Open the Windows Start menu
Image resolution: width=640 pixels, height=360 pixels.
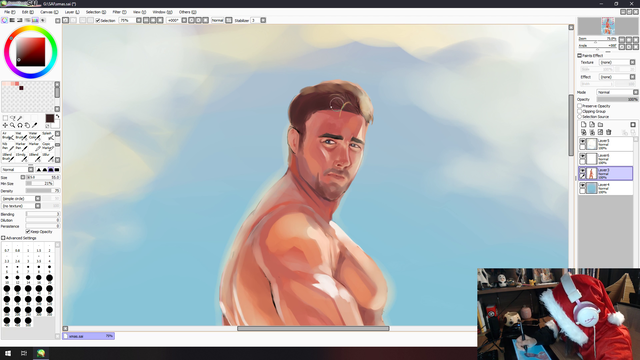point(8,353)
